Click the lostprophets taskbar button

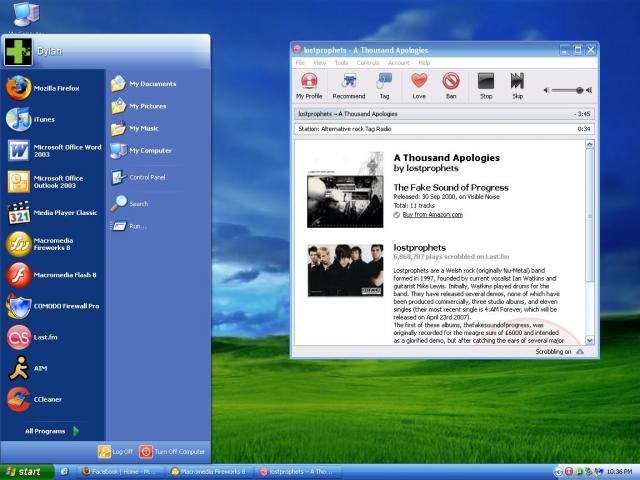coord(297,472)
